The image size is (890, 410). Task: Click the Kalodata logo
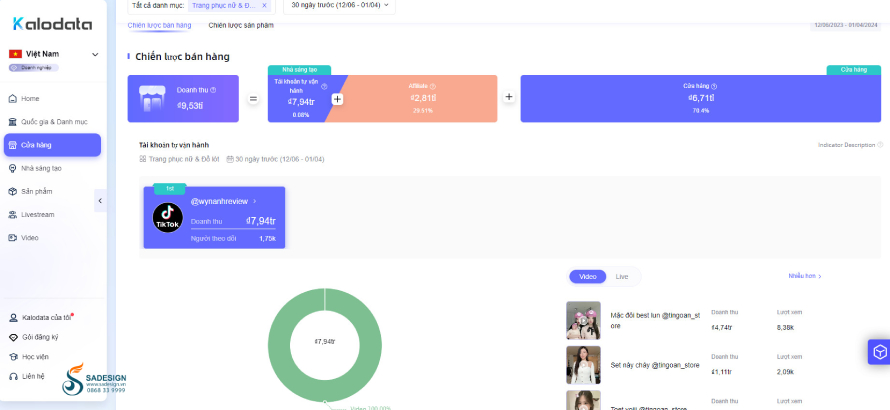point(52,24)
